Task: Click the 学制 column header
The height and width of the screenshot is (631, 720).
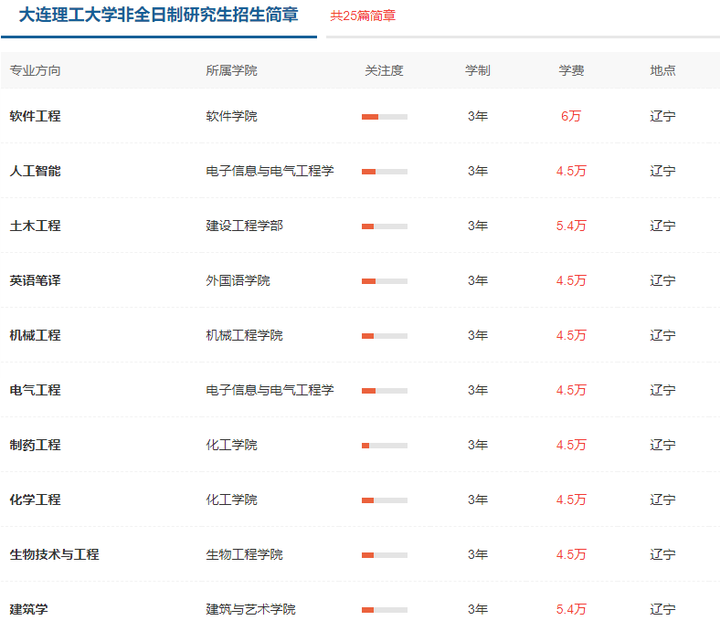Action: pyautogui.click(x=478, y=71)
